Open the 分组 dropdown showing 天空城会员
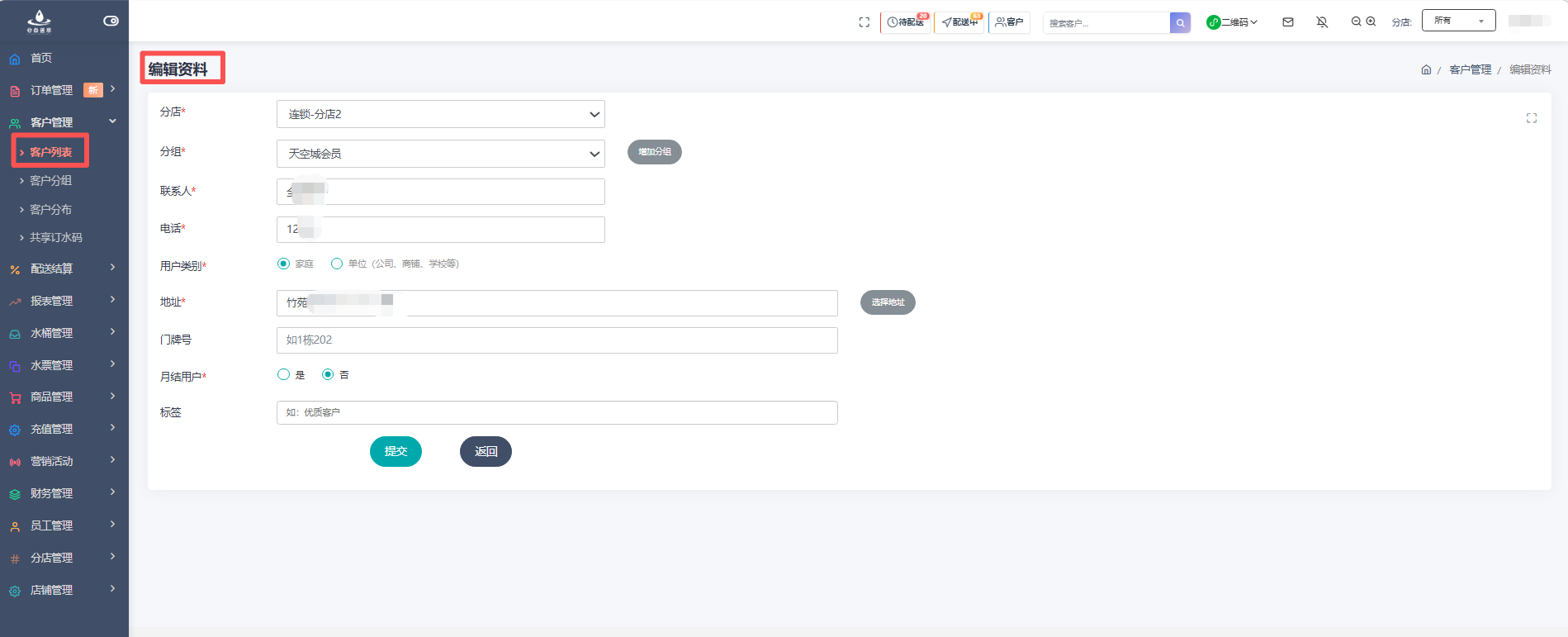This screenshot has width=1568, height=637. [440, 154]
